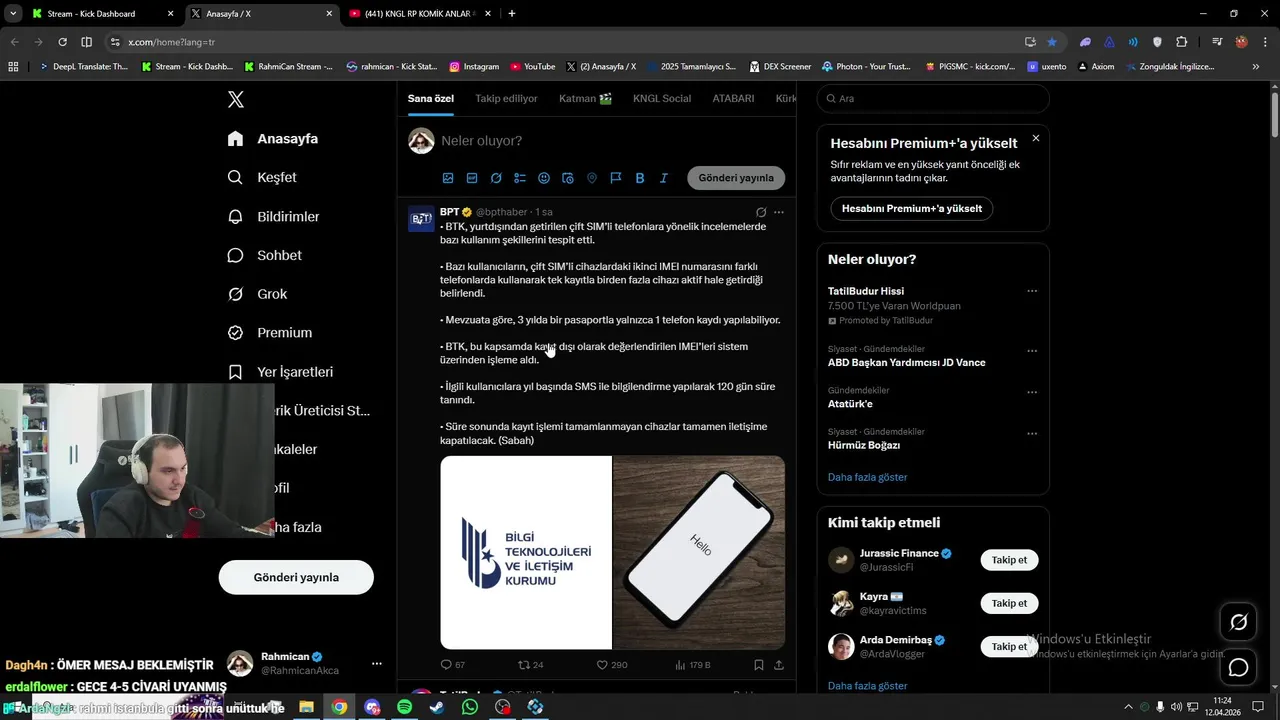Open Stream - Kick Dashboard browser tab
The image size is (1280, 720).
click(103, 14)
